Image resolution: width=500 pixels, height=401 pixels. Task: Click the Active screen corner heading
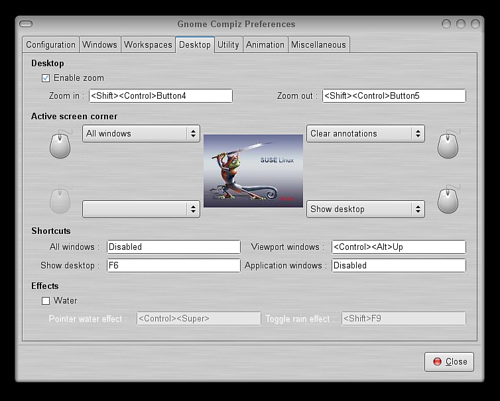tap(74, 116)
